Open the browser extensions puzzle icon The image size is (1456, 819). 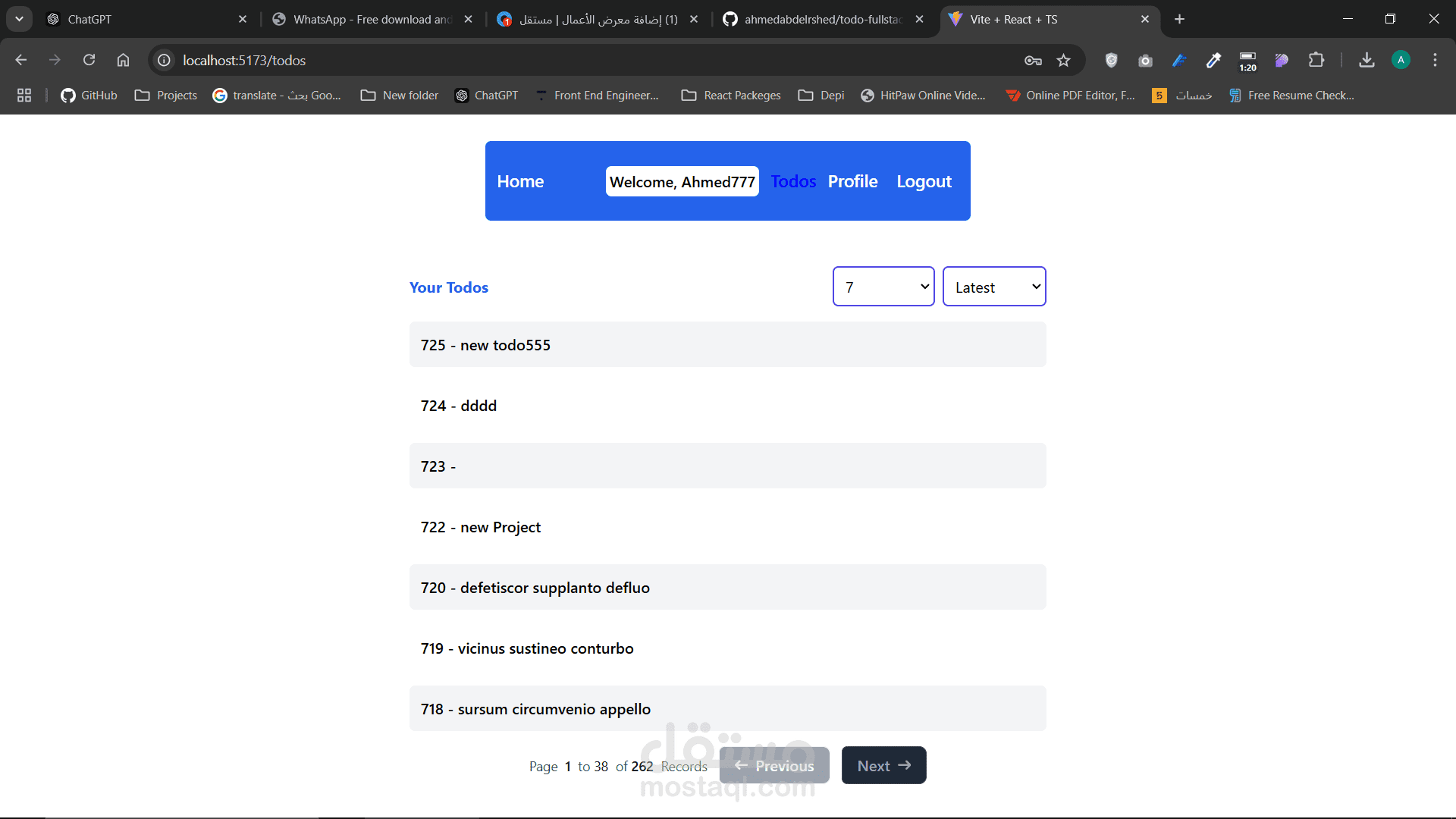1316,60
